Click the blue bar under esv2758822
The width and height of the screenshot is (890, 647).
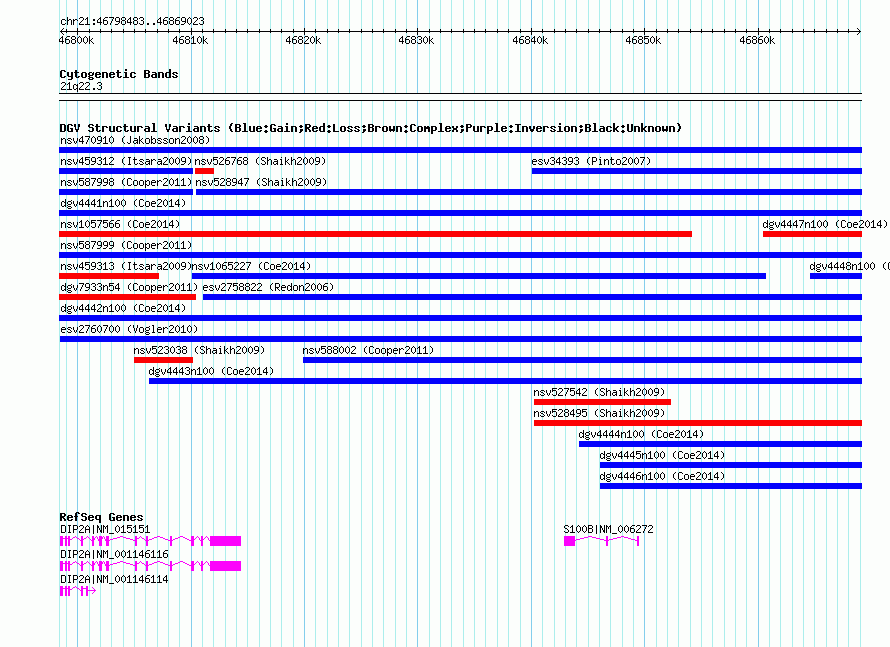[532, 297]
